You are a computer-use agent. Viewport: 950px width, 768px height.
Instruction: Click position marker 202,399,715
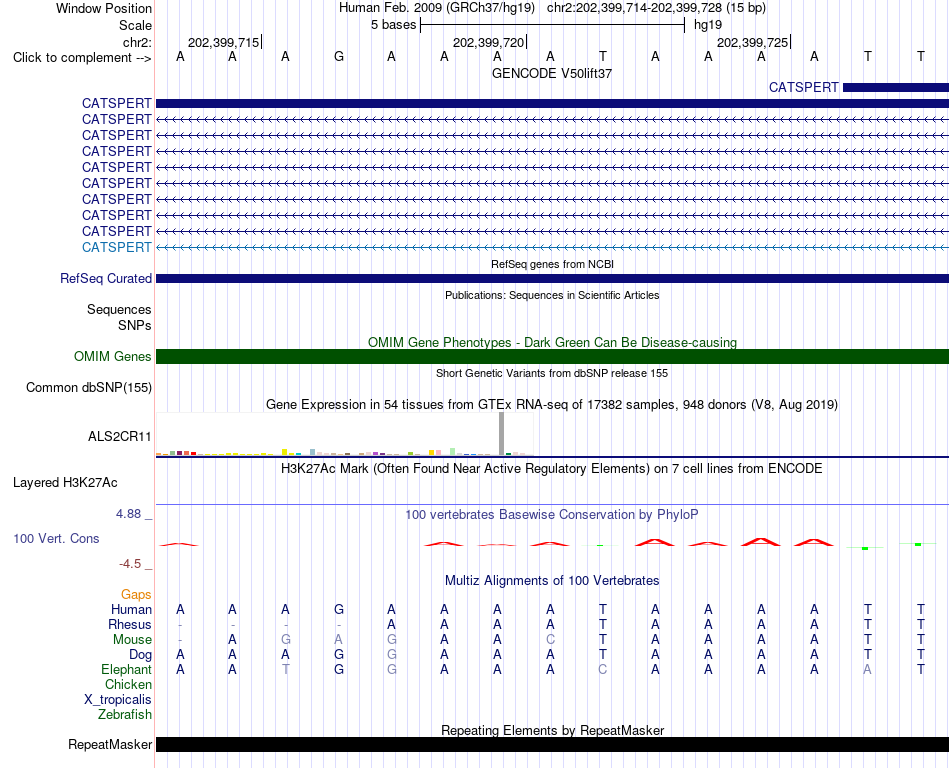[224, 42]
